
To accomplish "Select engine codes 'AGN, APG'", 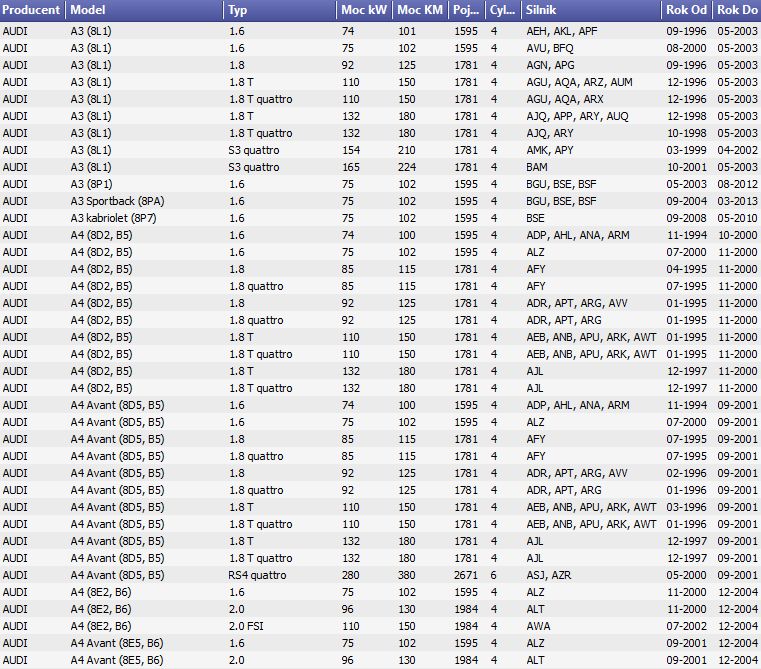I will 550,65.
